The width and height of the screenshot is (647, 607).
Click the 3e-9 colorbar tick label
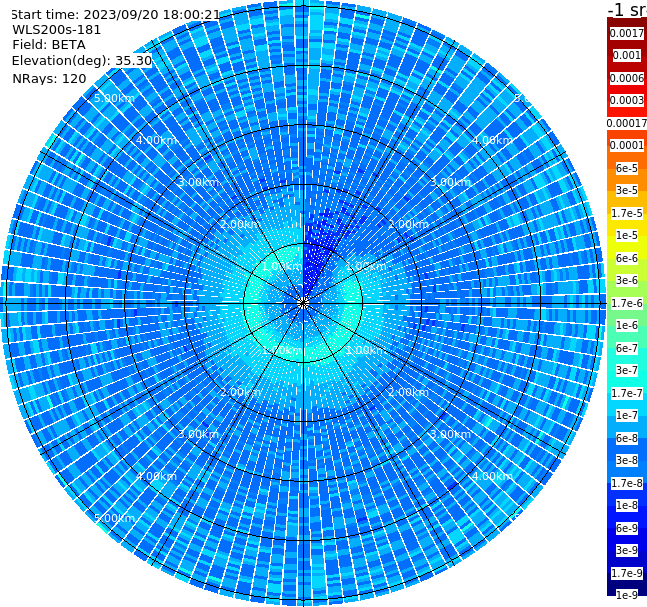tap(627, 550)
